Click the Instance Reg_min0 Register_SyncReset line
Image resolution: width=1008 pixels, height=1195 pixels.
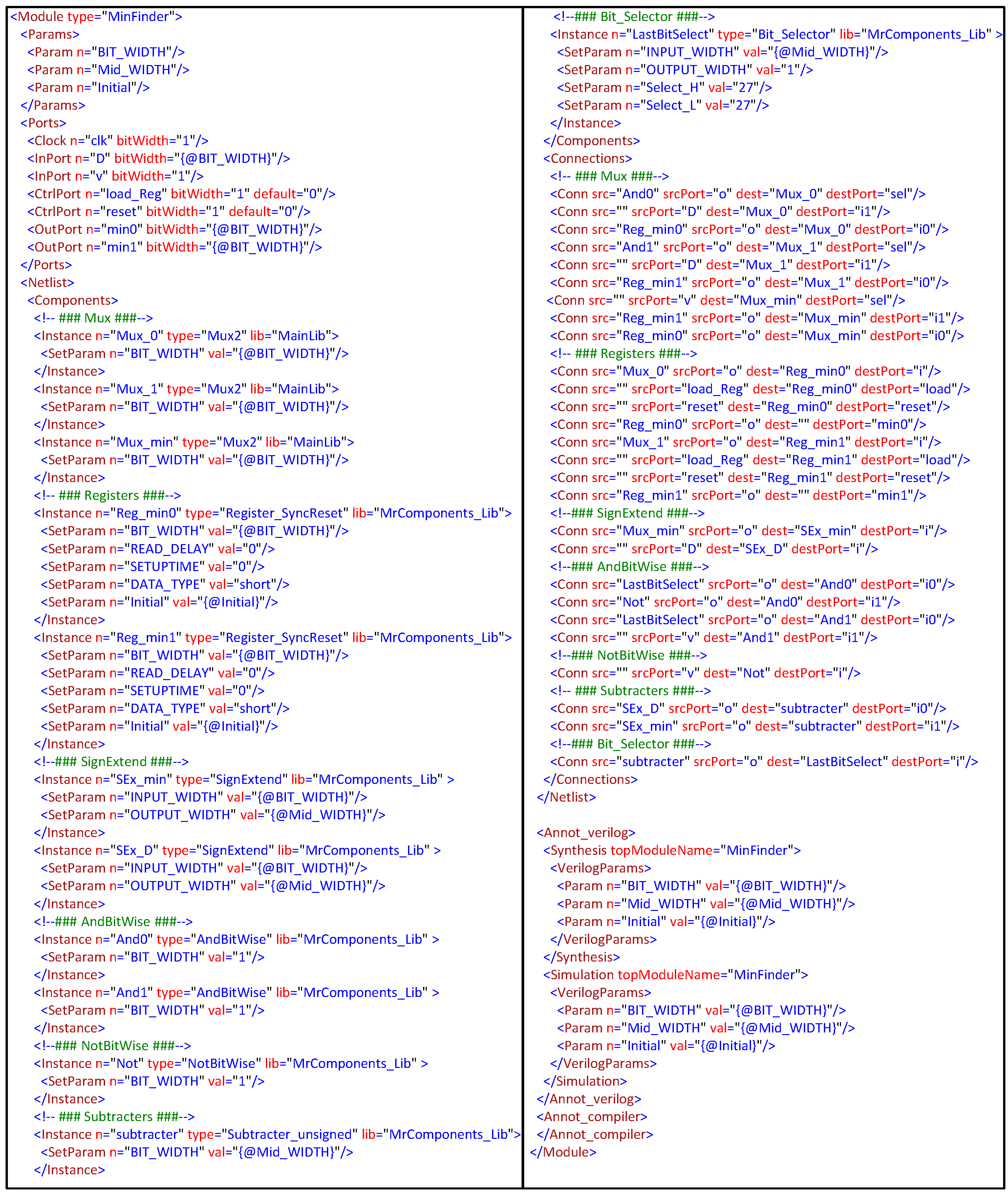click(x=272, y=513)
